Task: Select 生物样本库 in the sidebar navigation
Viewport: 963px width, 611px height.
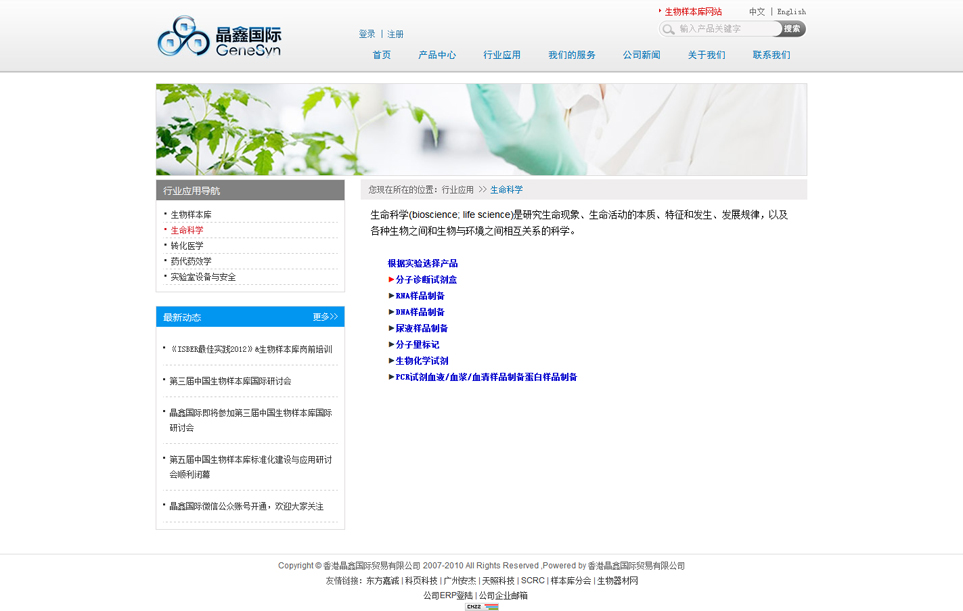Action: [x=191, y=215]
